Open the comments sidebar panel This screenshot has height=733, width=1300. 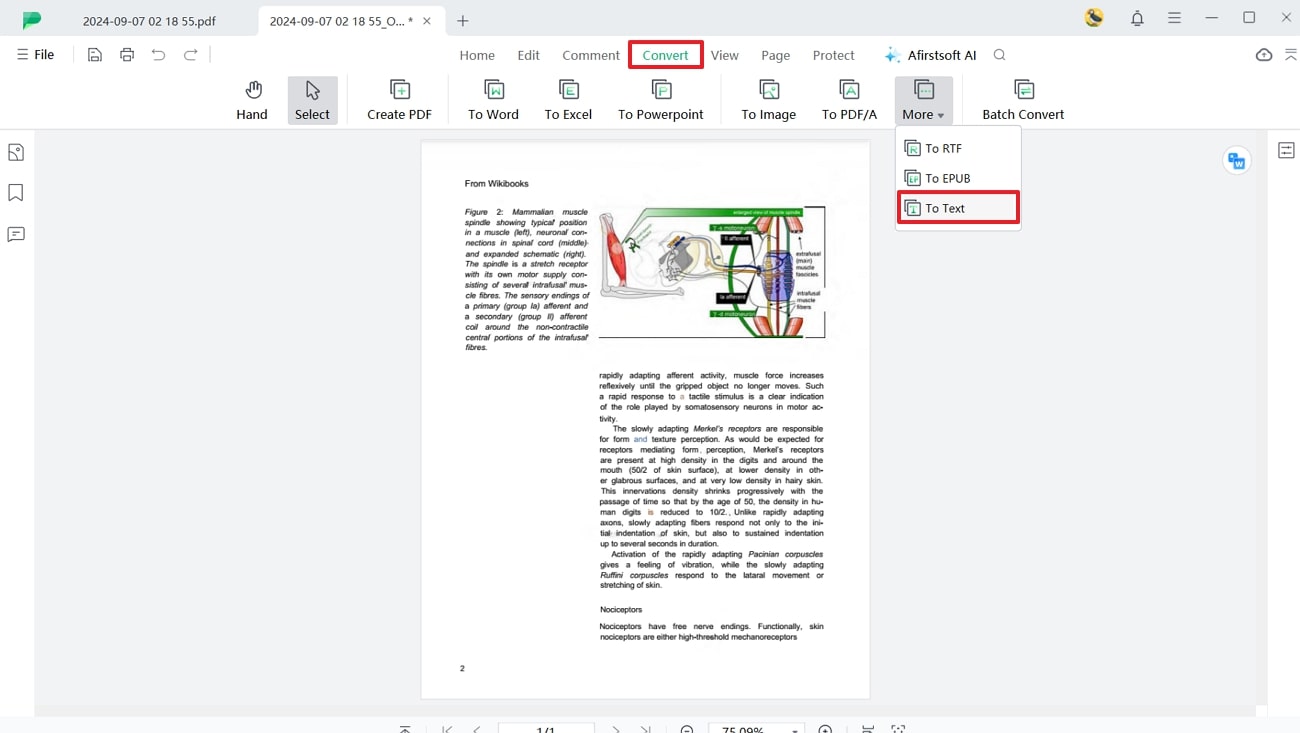(x=16, y=234)
